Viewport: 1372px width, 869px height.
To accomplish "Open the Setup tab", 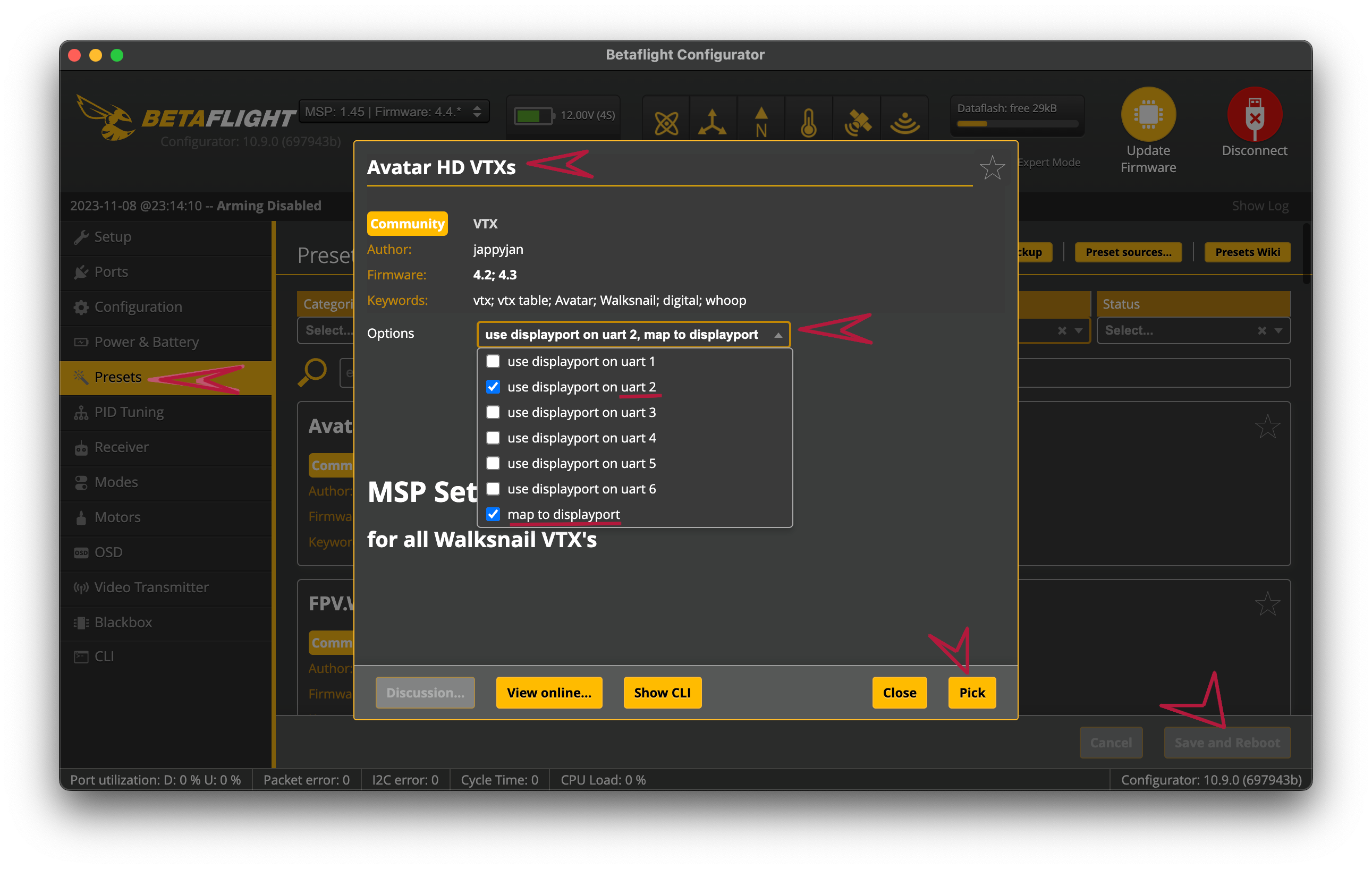I will (166, 236).
